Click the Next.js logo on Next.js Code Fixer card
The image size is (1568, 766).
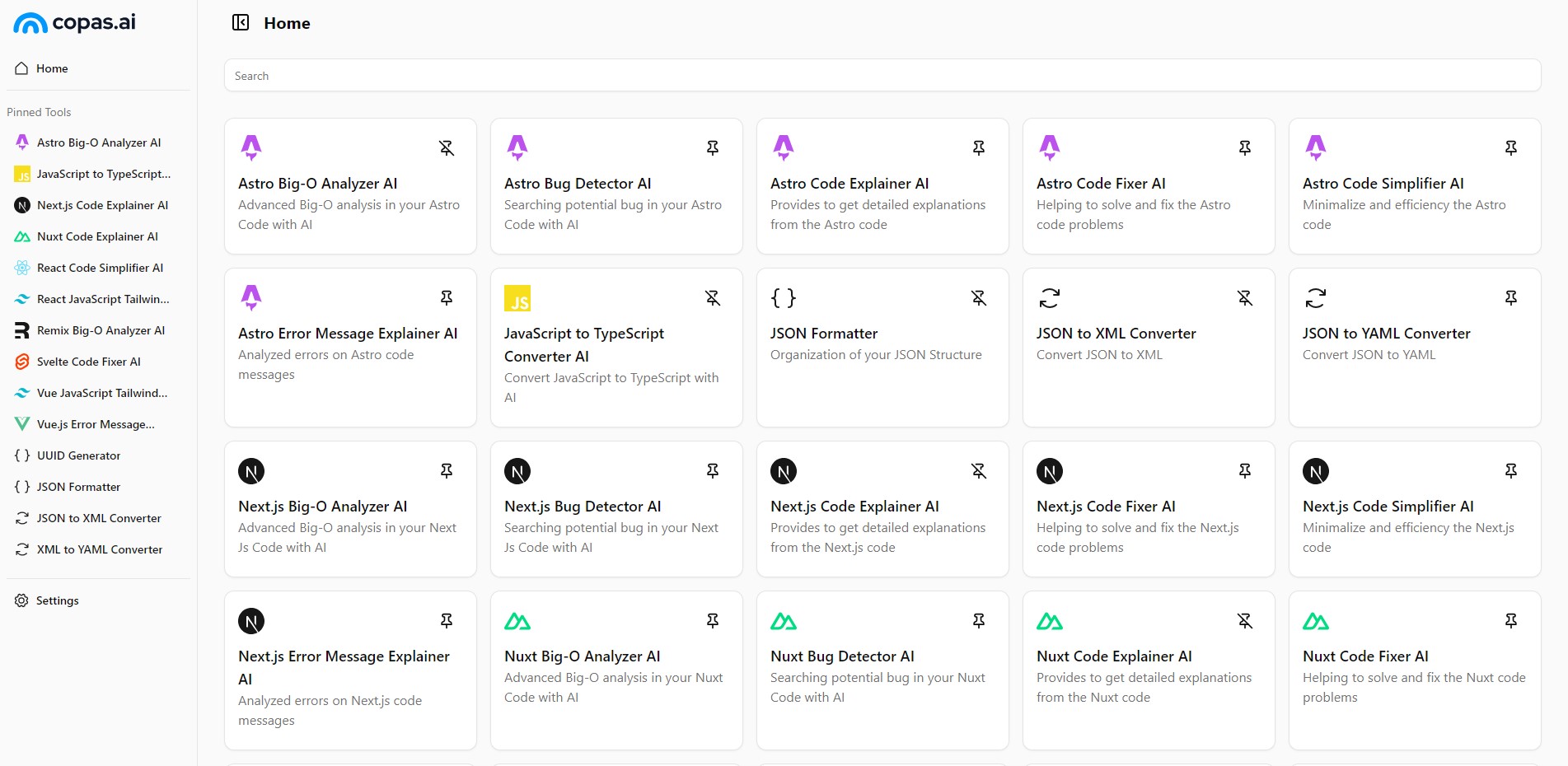[1050, 471]
